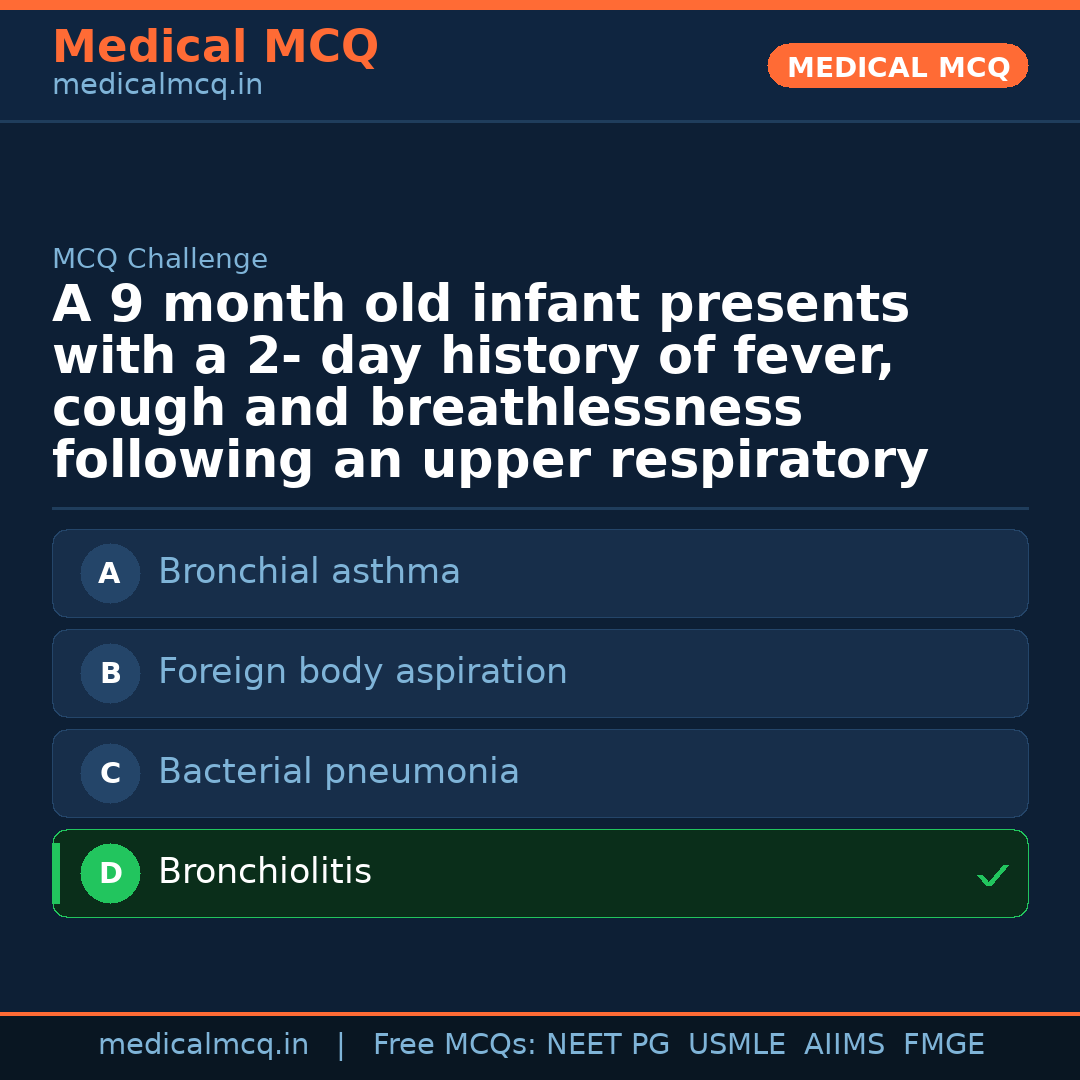Viewport: 1080px width, 1080px height.
Task: Click AIIMS in the footer
Action: (x=844, y=1045)
